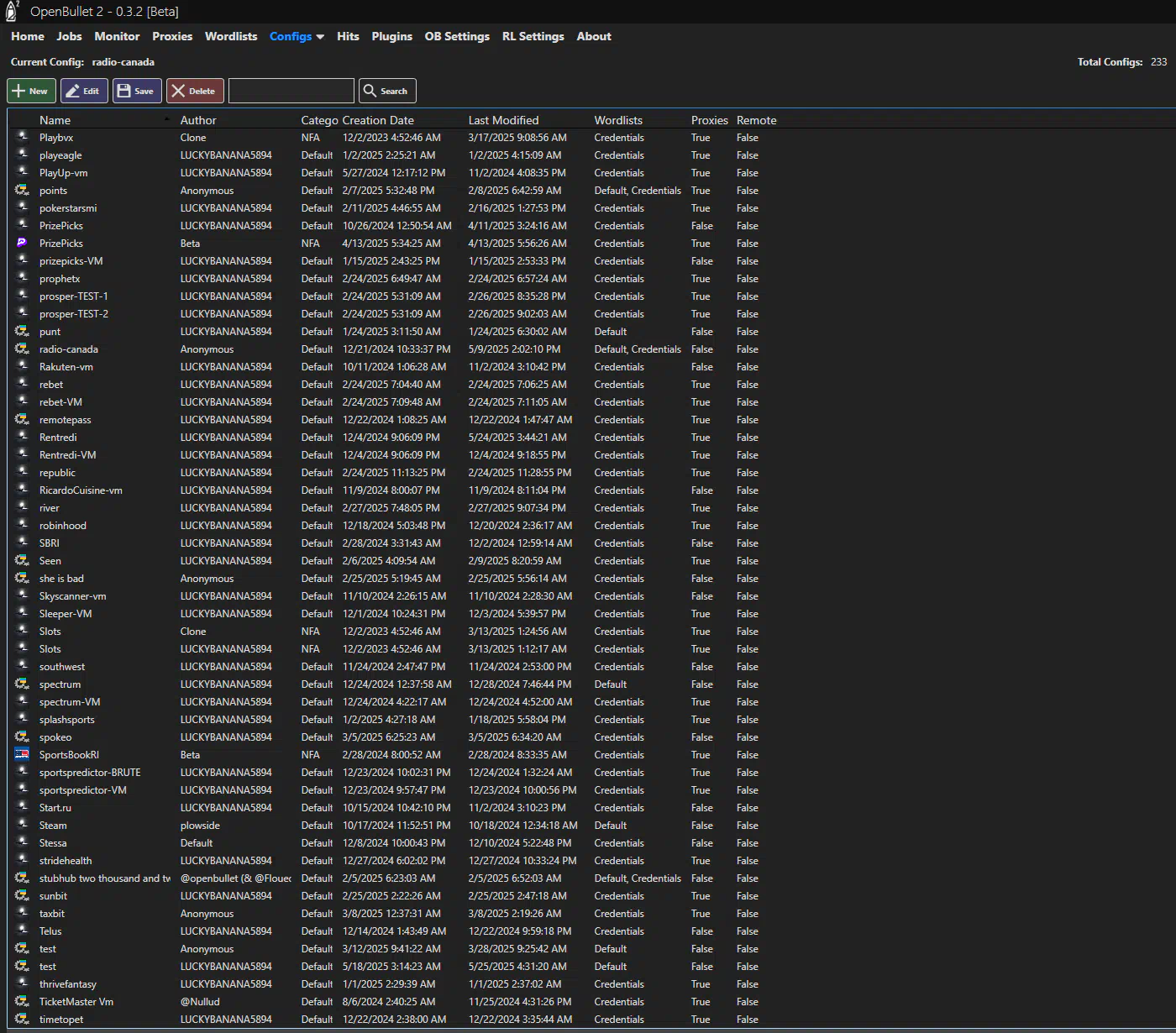1176x1033 pixels.
Task: Click the icon beside Telus config
Action: 23,931
